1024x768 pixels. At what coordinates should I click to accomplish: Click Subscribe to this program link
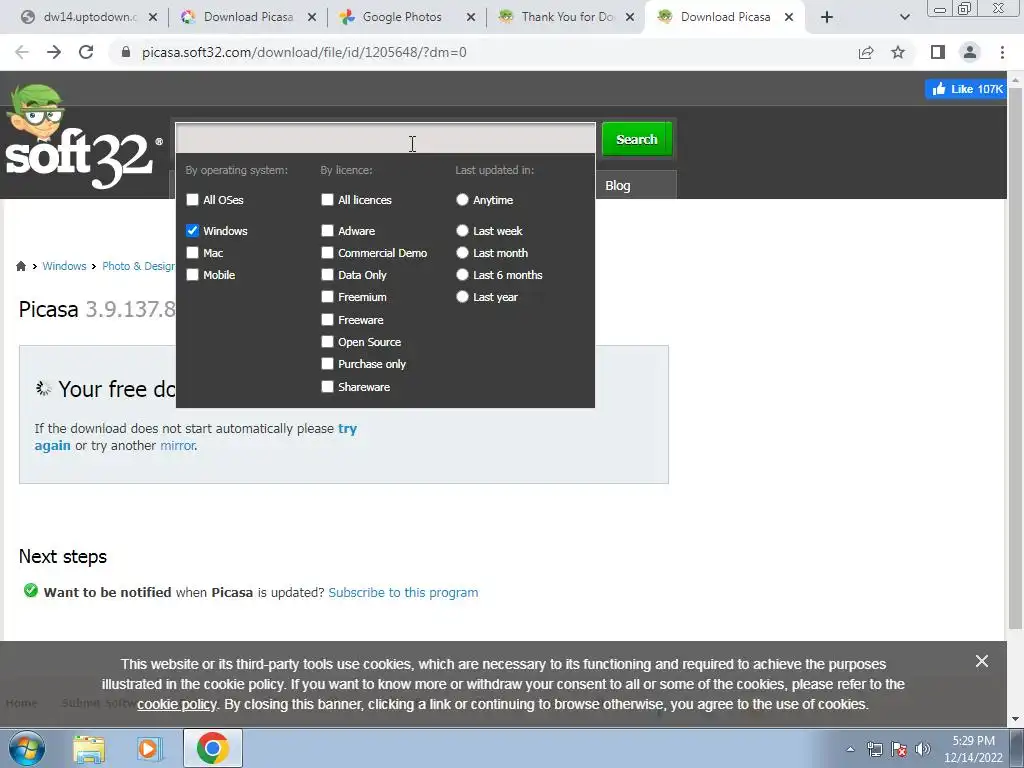(403, 592)
